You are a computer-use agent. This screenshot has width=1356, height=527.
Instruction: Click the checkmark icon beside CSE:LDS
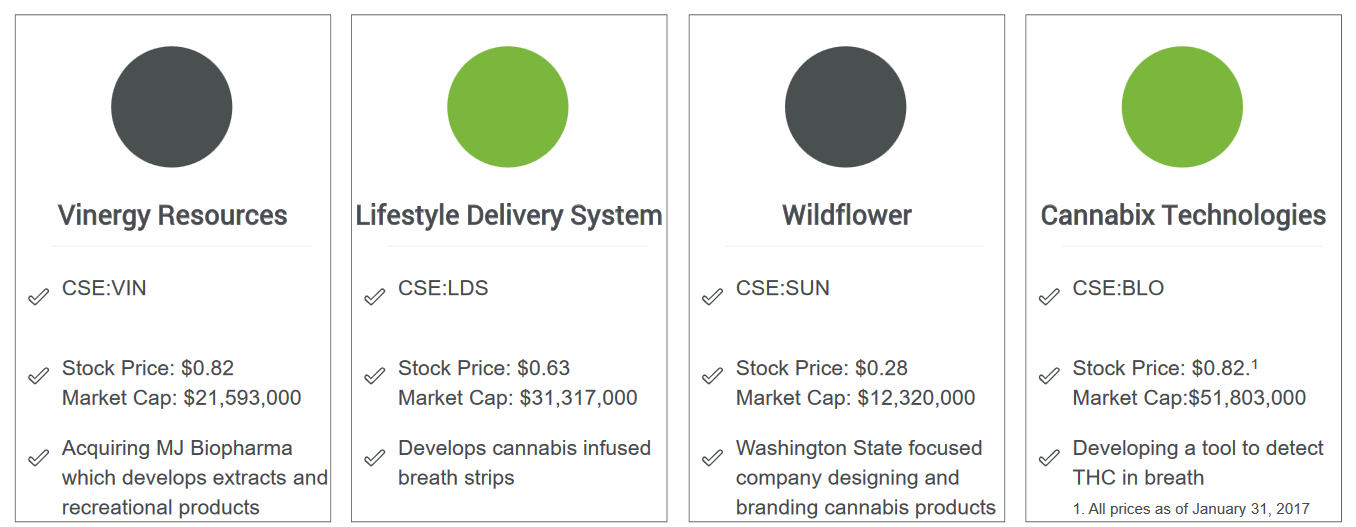point(374,297)
